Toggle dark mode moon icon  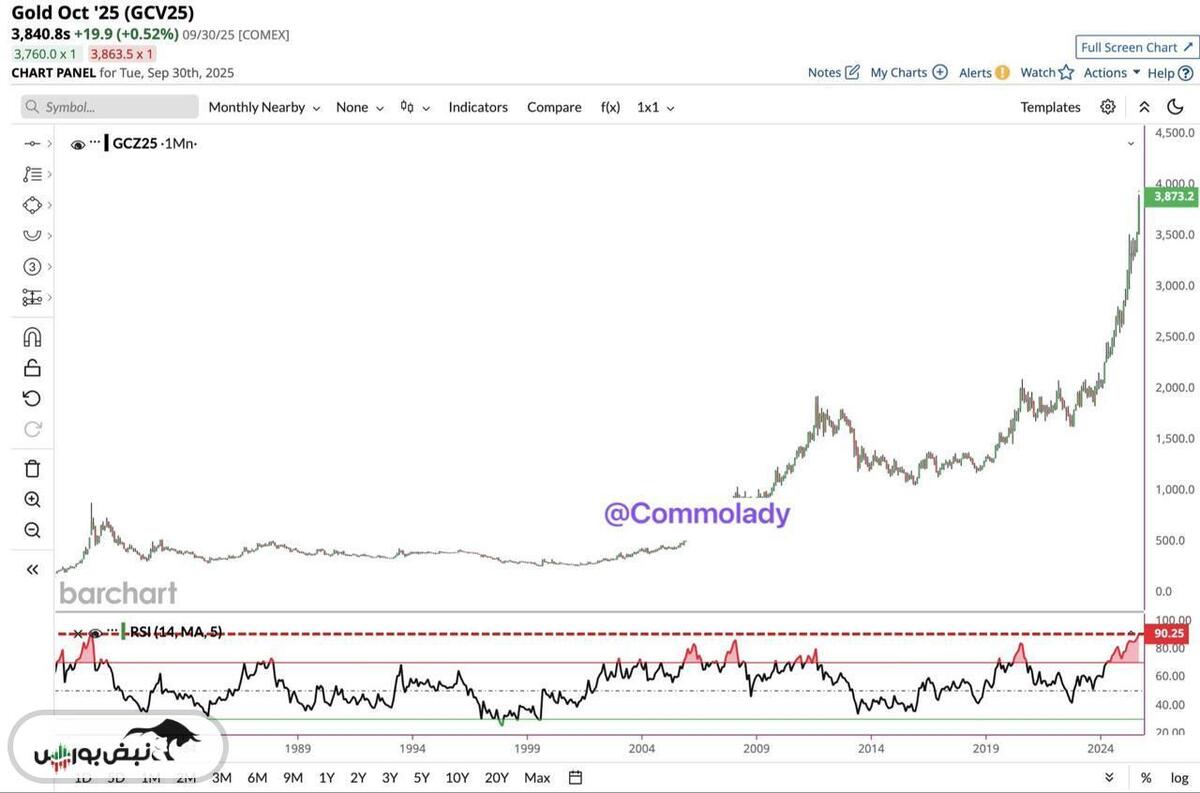click(1175, 107)
